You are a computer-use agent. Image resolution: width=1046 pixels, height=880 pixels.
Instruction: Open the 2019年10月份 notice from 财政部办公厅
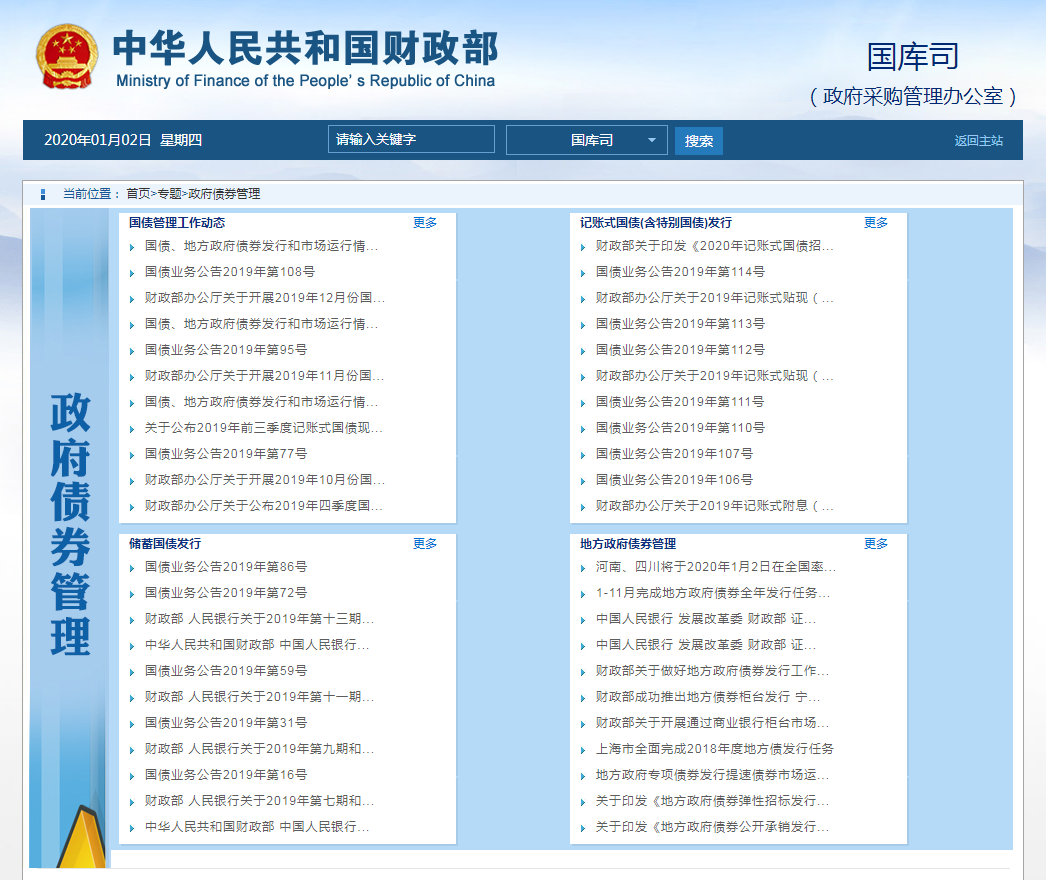(265, 480)
